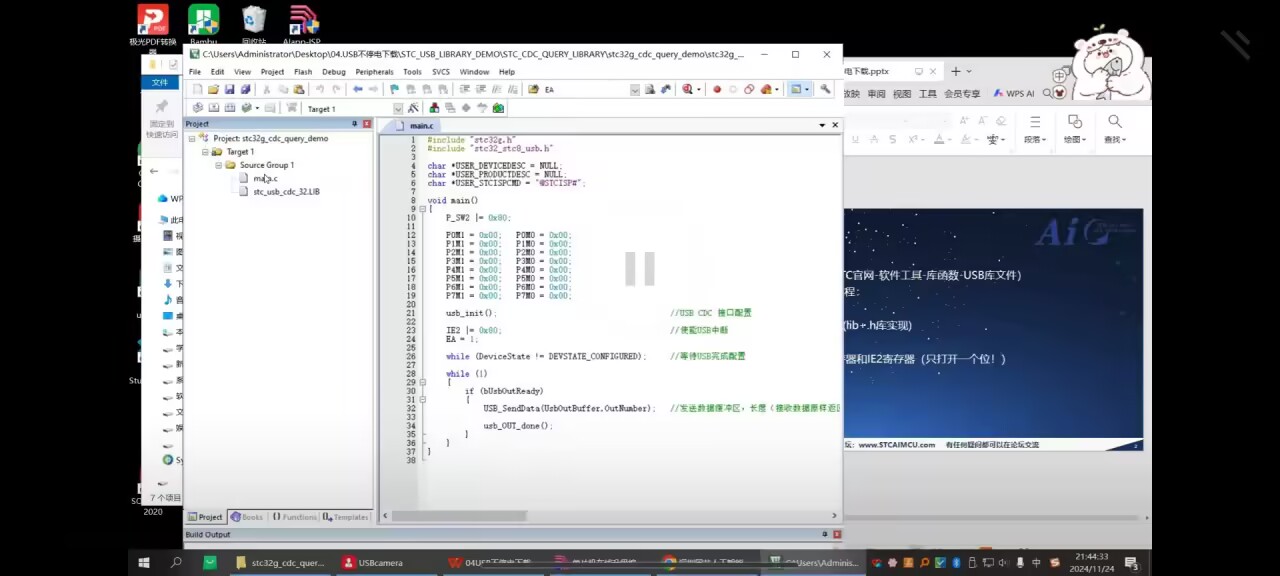Save the current file with the disk icon
Image resolution: width=1280 pixels, height=576 pixels.
tap(229, 89)
